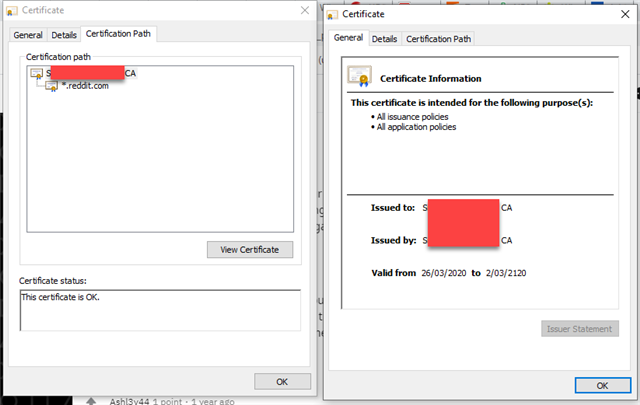The width and height of the screenshot is (640, 405).
Task: Confirm with OK in left Certificate dialog
Action: (x=283, y=381)
